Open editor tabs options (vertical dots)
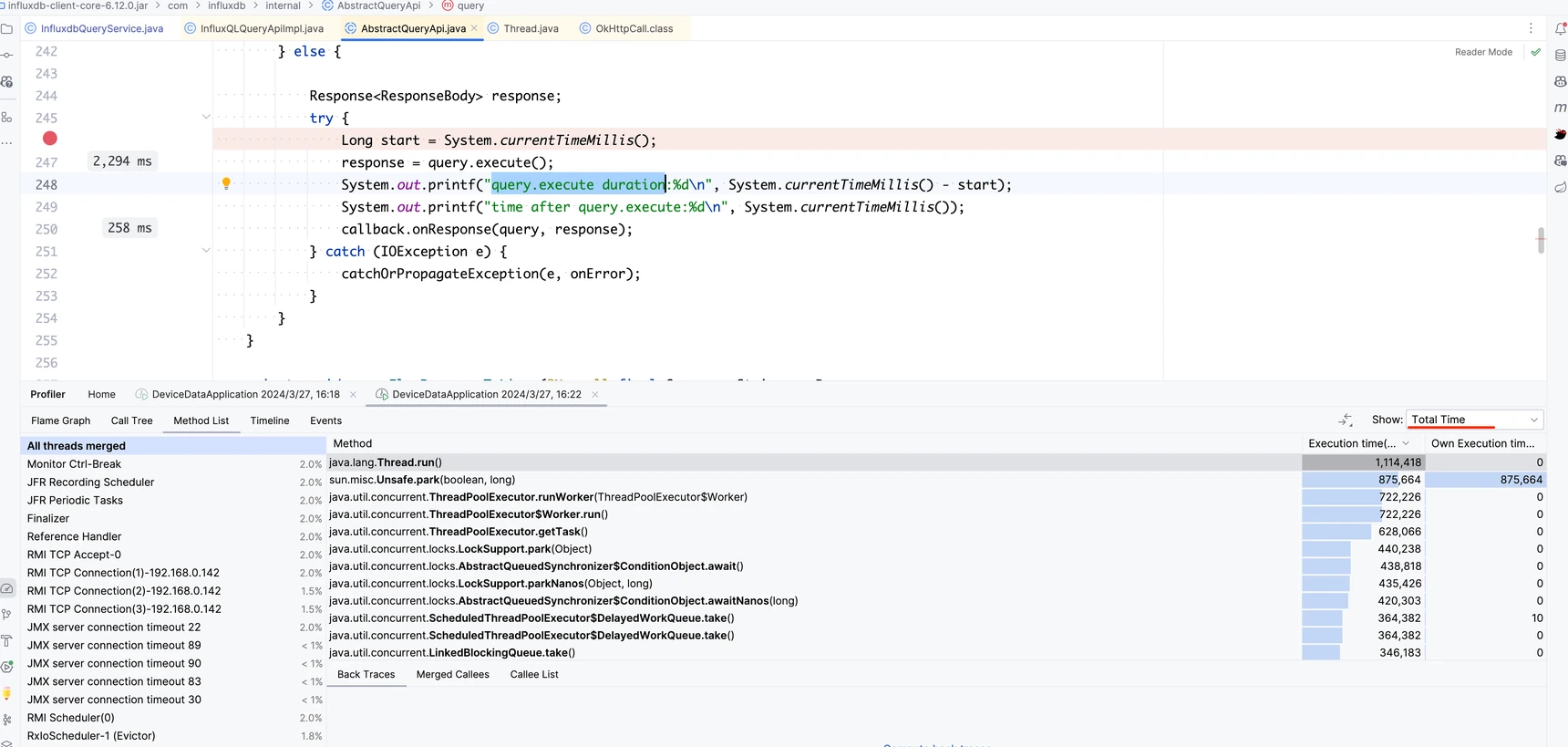1568x747 pixels. pyautogui.click(x=1531, y=28)
